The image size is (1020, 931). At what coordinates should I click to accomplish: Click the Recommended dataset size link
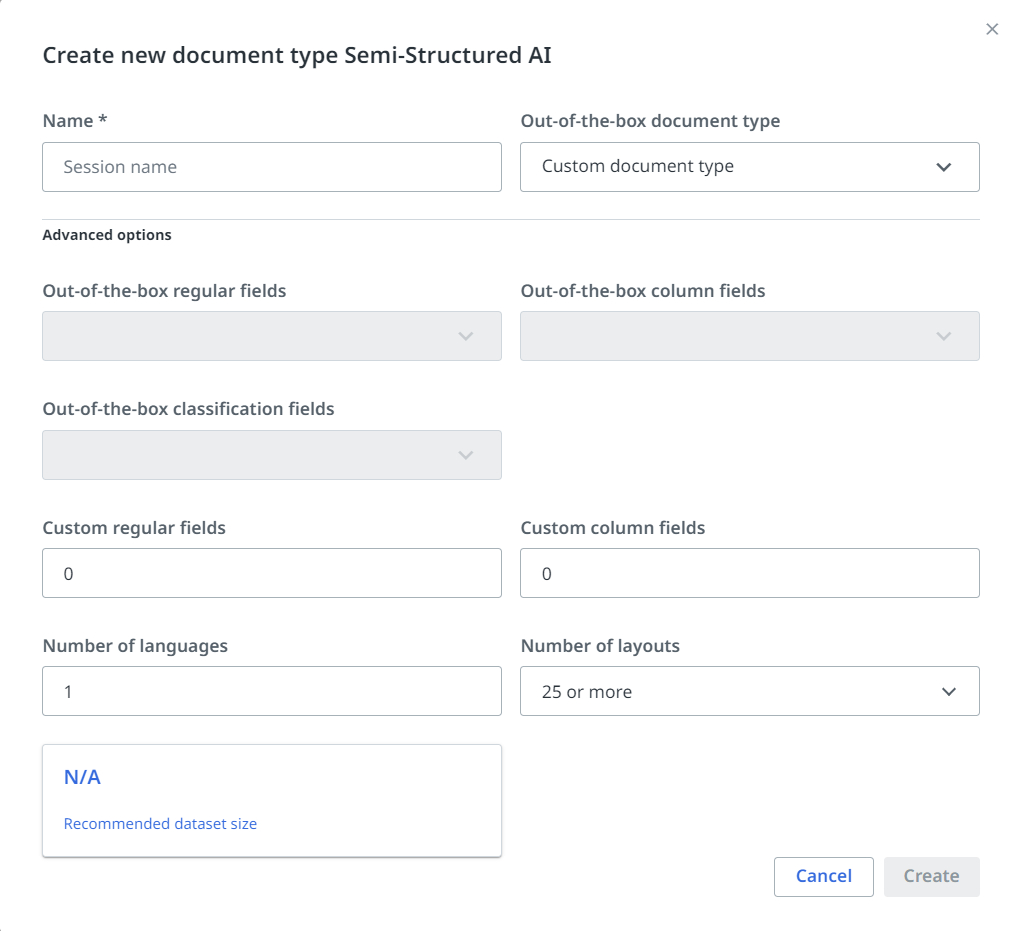[x=160, y=824]
